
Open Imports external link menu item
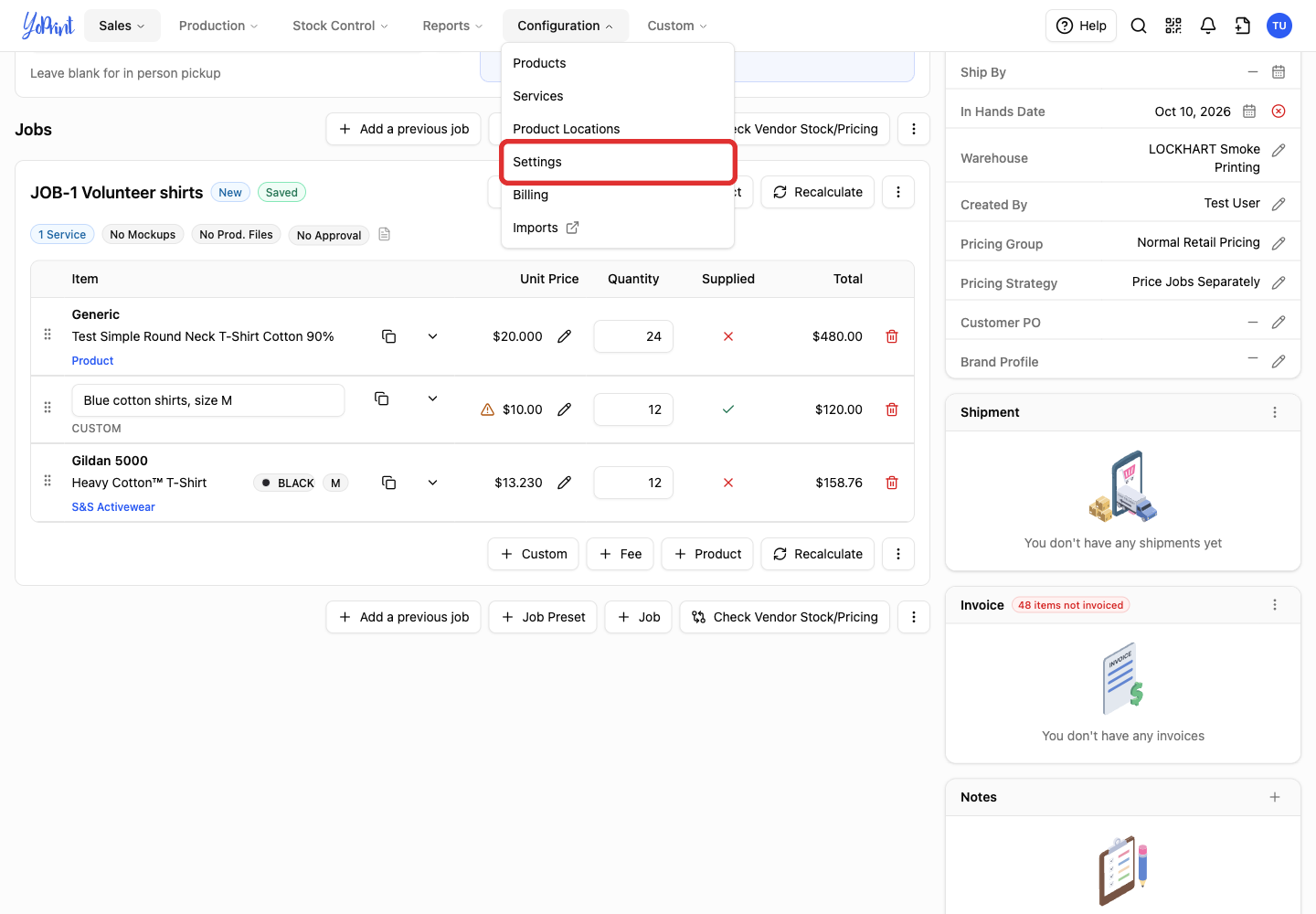(x=618, y=228)
